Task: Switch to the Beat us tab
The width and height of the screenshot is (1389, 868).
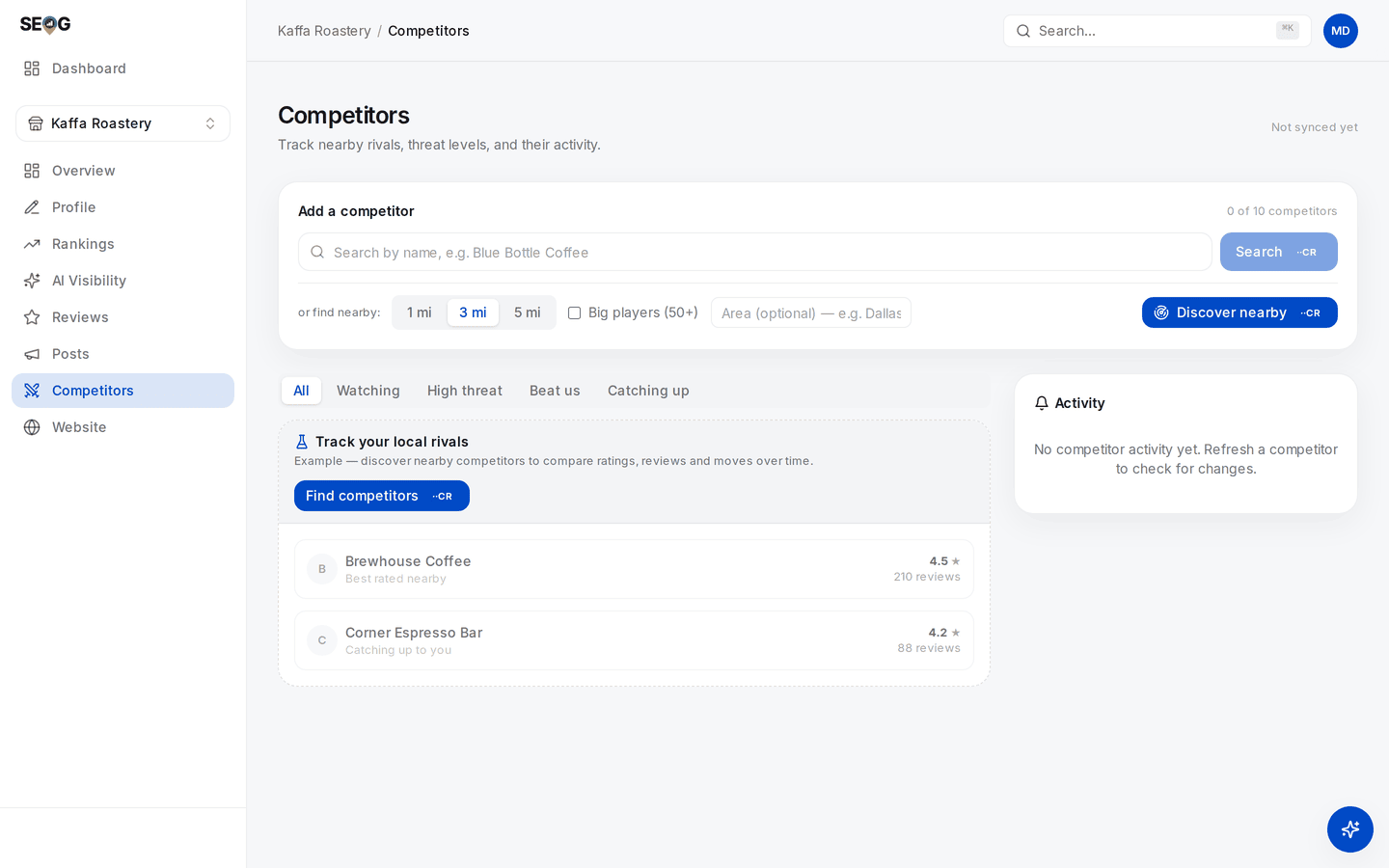Action: point(555,391)
